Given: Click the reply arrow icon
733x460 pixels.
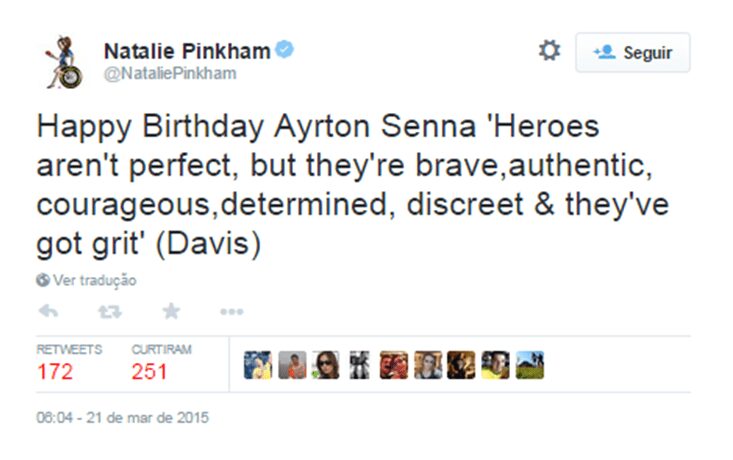Looking at the screenshot, I should [47, 311].
